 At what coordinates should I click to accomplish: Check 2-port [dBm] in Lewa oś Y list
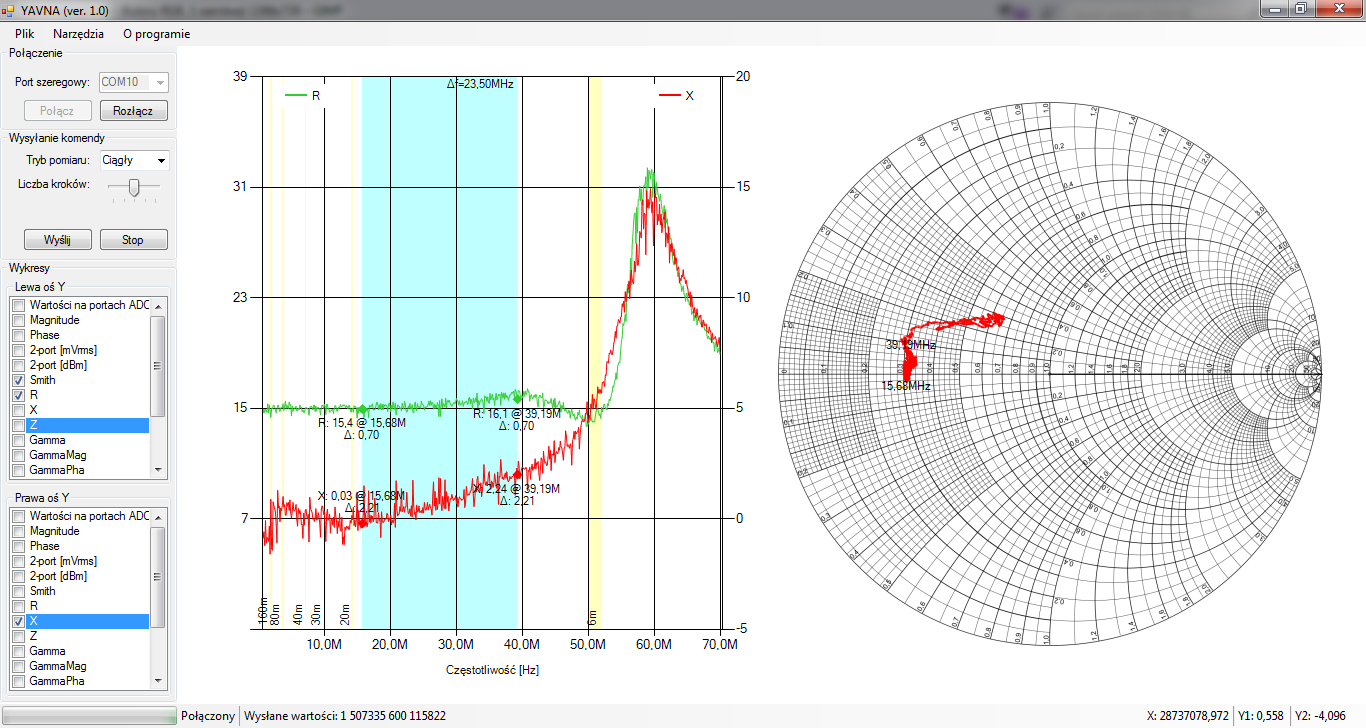(x=17, y=366)
